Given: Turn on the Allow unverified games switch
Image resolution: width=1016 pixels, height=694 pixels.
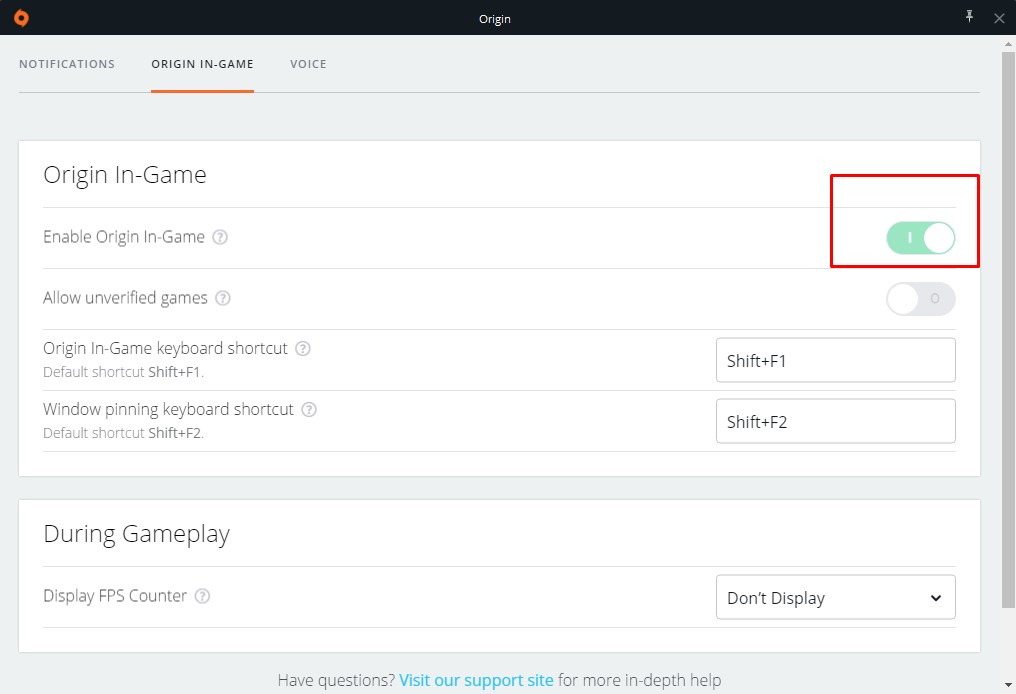Looking at the screenshot, I should click(x=921, y=299).
